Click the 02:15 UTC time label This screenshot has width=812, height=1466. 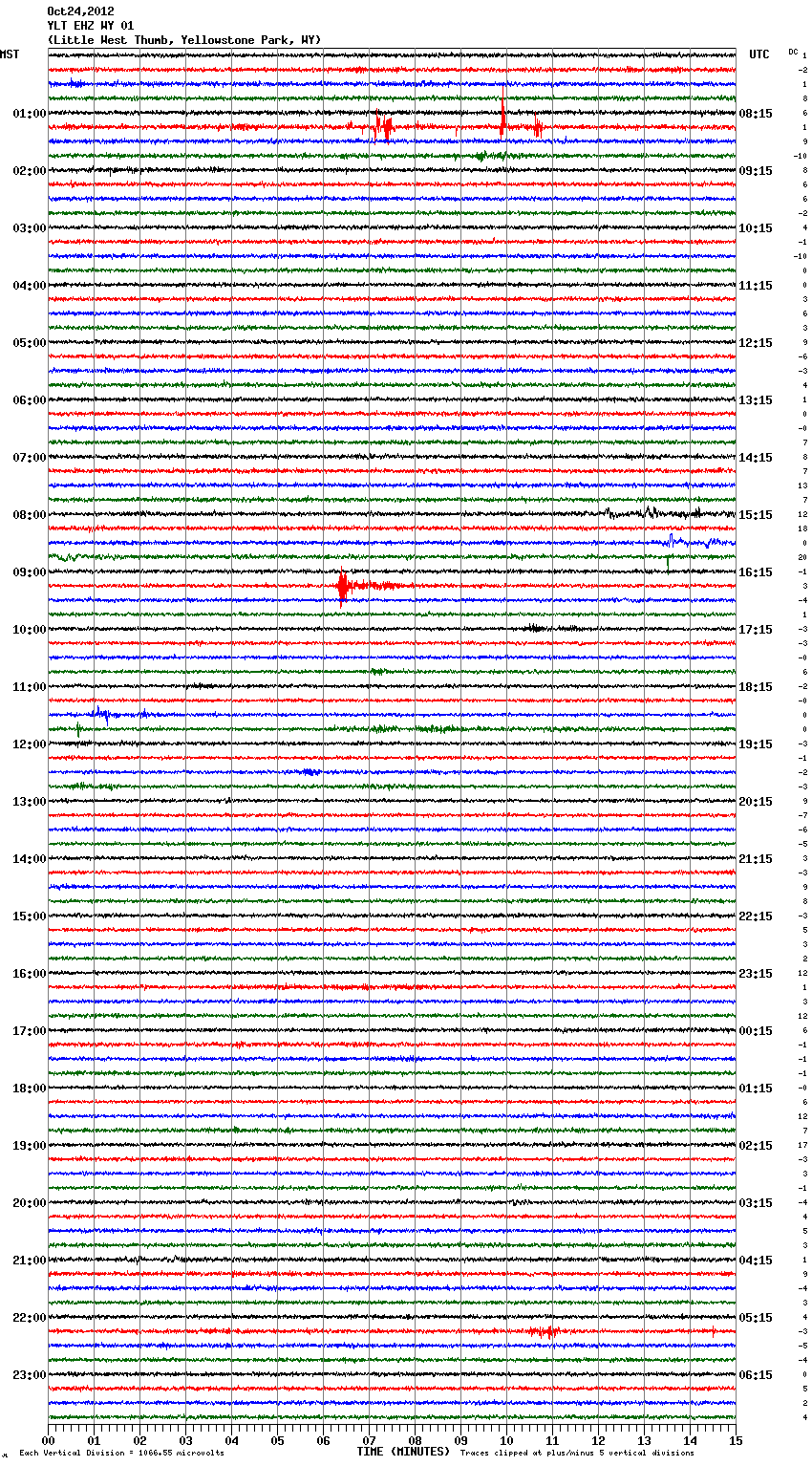(x=756, y=1146)
